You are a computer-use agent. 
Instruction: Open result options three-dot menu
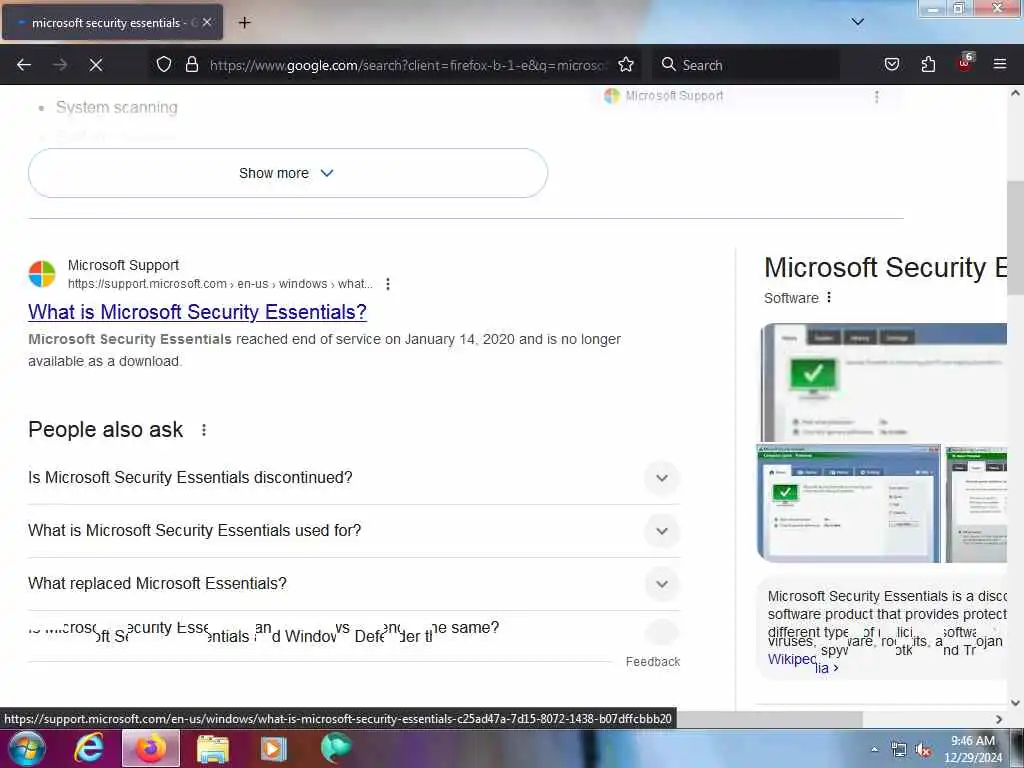point(388,284)
